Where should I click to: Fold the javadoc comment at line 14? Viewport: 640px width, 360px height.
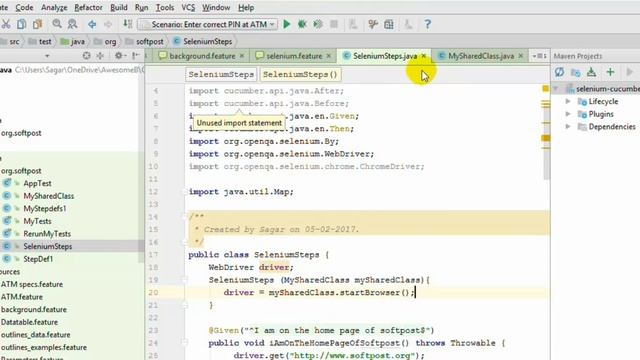[184, 216]
